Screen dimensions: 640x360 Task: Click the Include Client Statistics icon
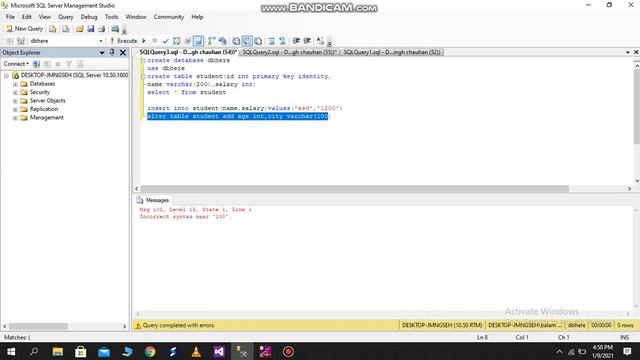click(222, 41)
